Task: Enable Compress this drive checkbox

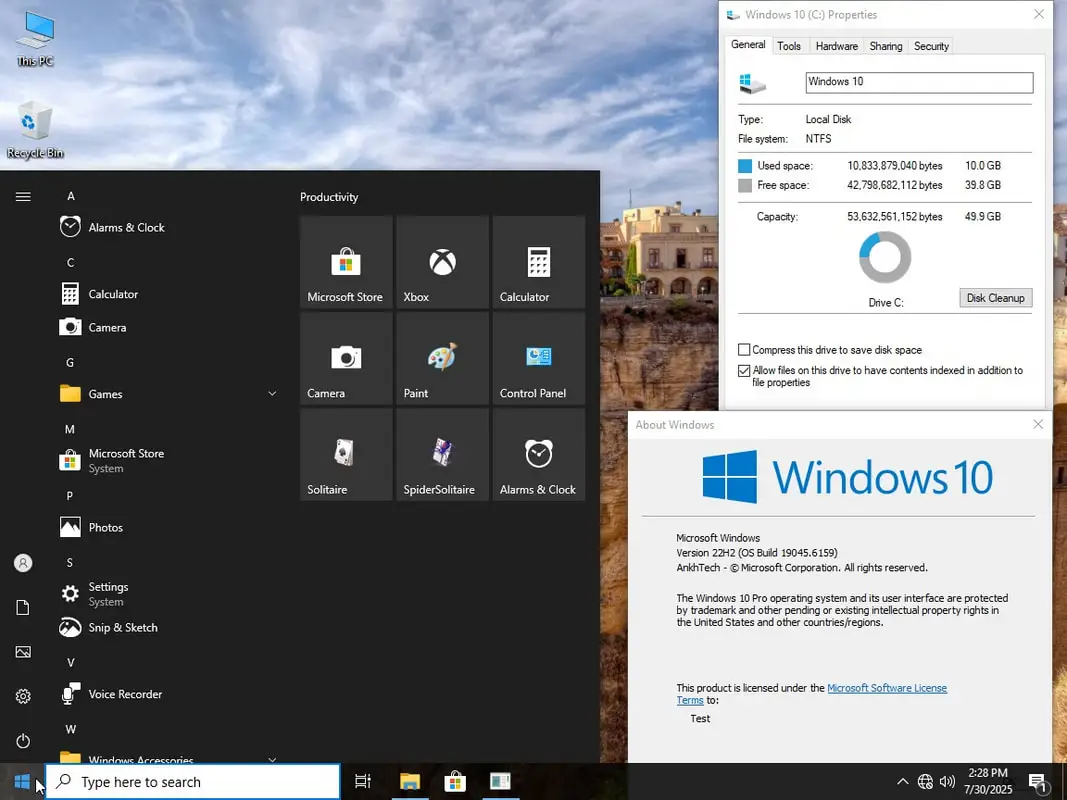Action: [744, 350]
